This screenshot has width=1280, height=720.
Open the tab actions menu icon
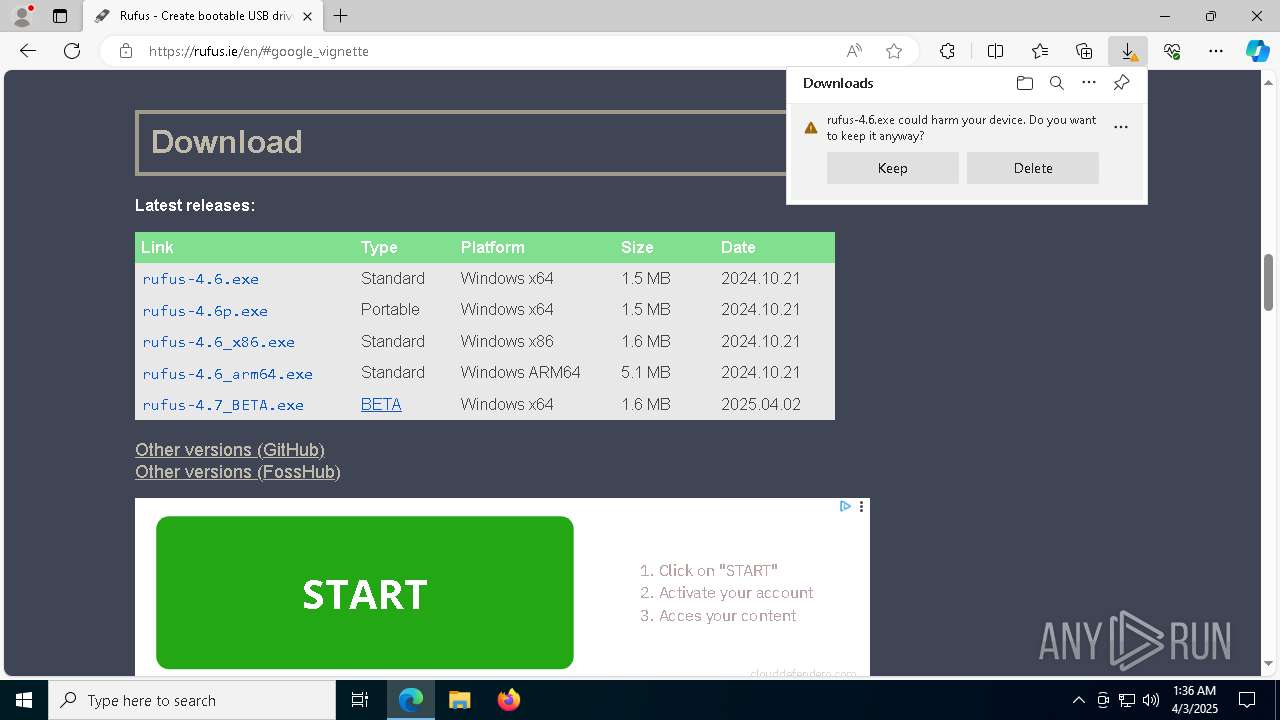point(60,16)
